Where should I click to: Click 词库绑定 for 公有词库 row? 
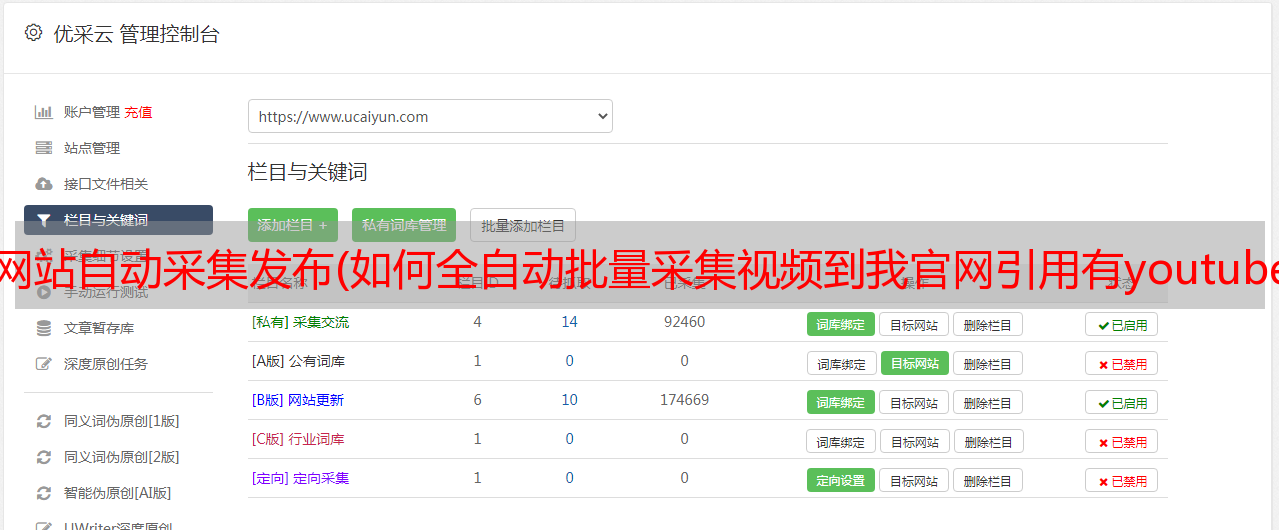[841, 363]
